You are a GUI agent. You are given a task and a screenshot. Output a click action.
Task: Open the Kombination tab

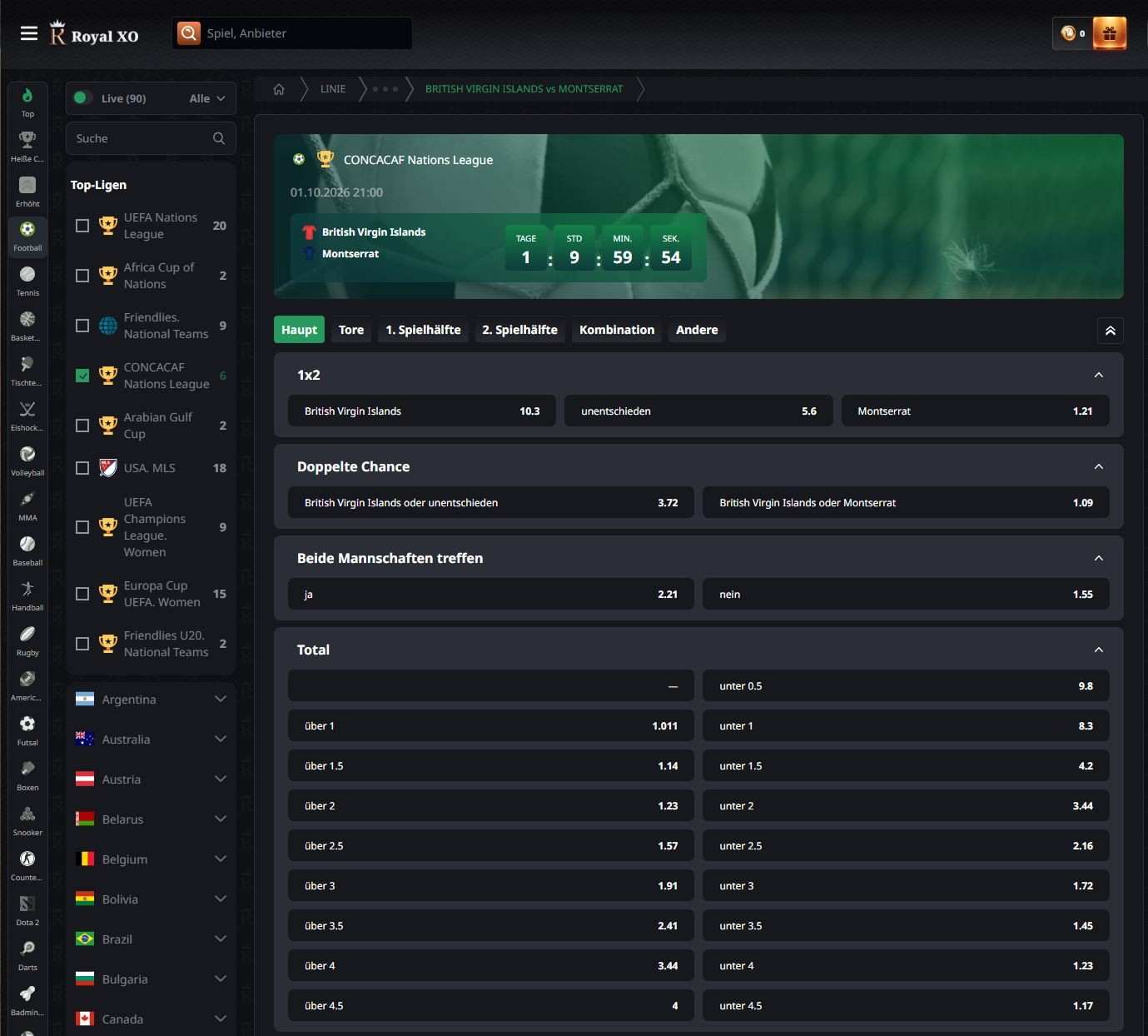tap(617, 331)
